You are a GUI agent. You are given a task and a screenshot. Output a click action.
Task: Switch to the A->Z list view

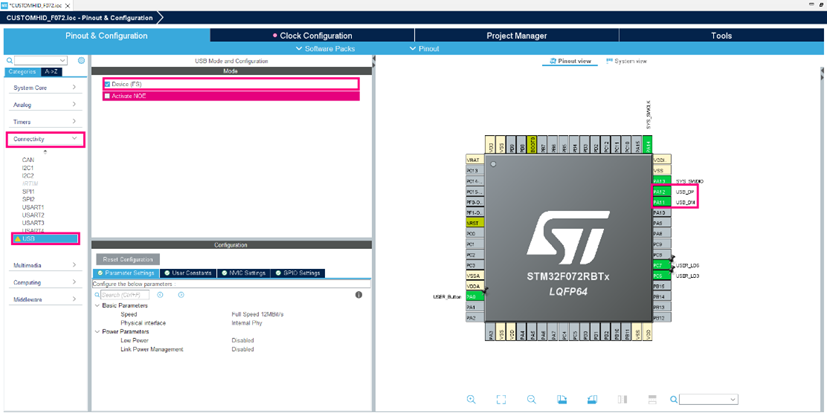coord(51,72)
